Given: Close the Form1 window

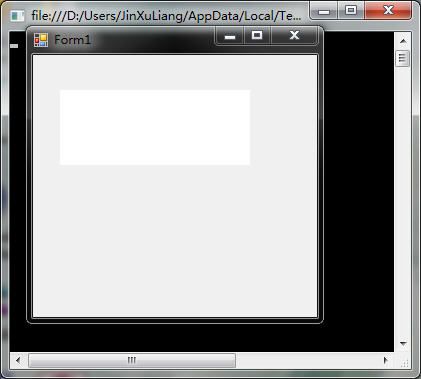Looking at the screenshot, I should click(x=294, y=36).
